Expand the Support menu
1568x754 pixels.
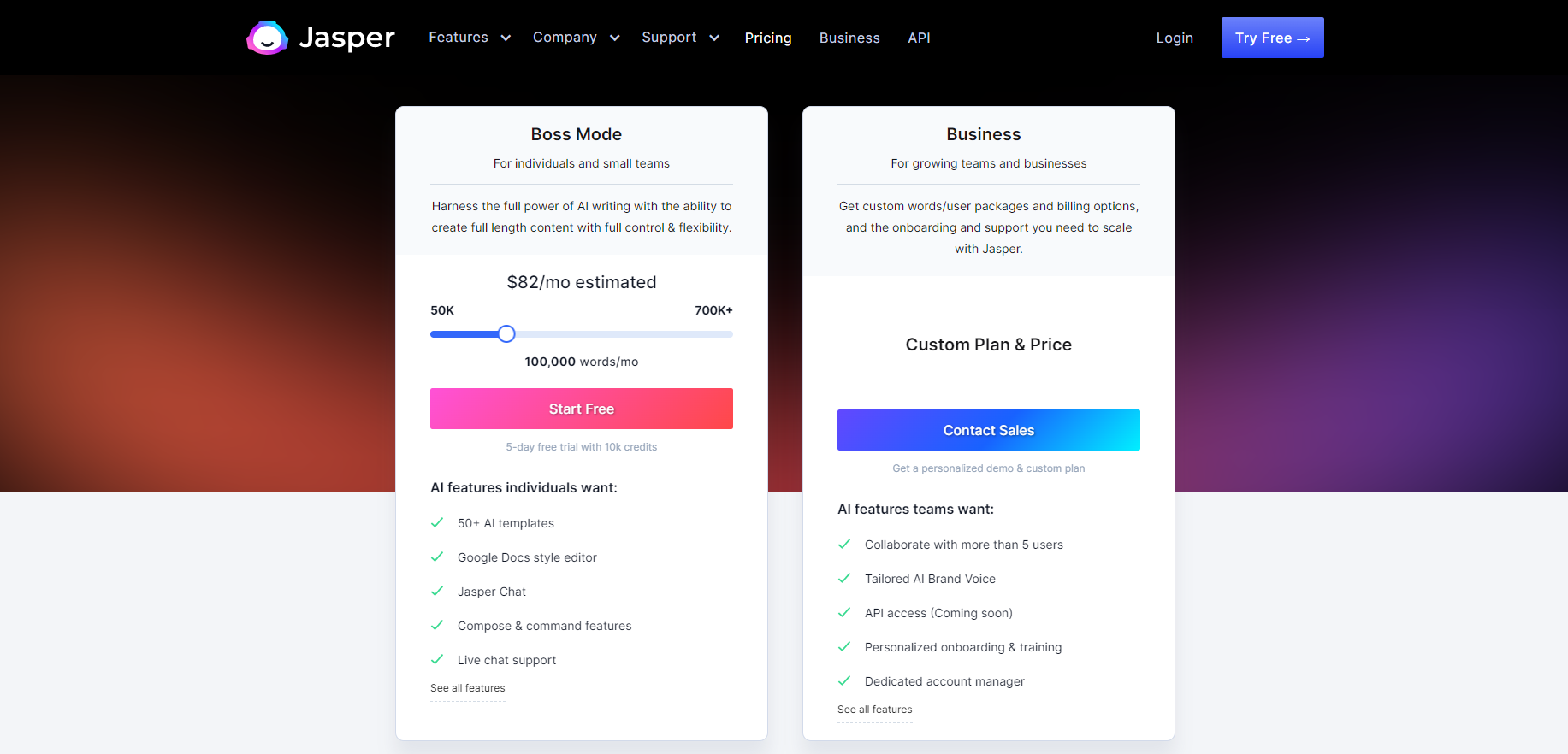(x=681, y=38)
